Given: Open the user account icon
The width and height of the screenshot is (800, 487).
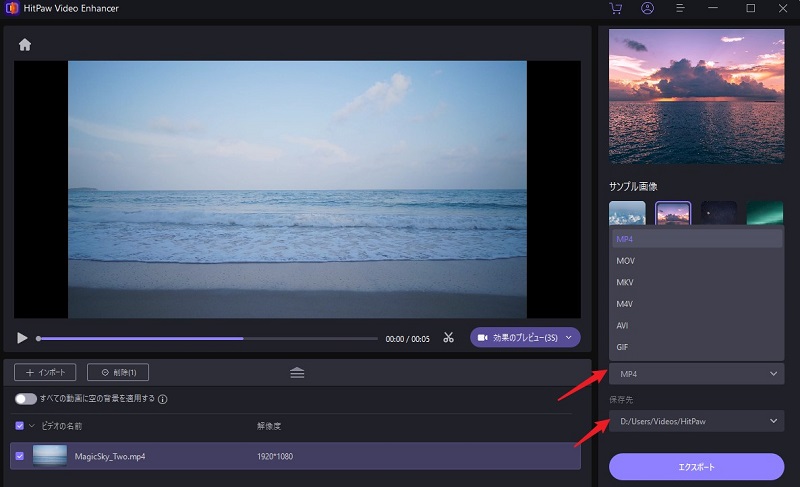Looking at the screenshot, I should point(648,8).
